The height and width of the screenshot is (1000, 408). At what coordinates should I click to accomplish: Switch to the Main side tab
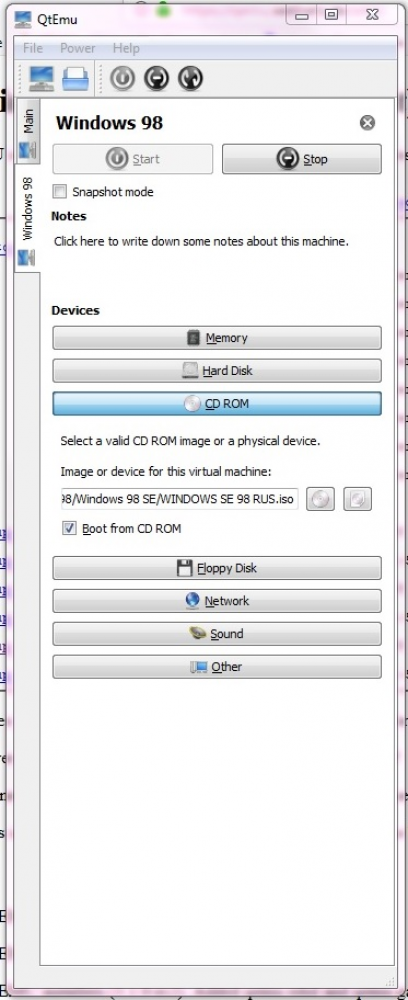click(x=28, y=121)
